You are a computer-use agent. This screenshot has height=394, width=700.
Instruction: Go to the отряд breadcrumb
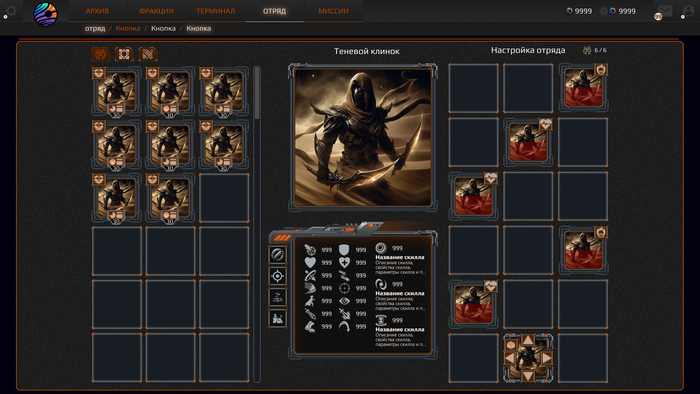[x=95, y=29]
